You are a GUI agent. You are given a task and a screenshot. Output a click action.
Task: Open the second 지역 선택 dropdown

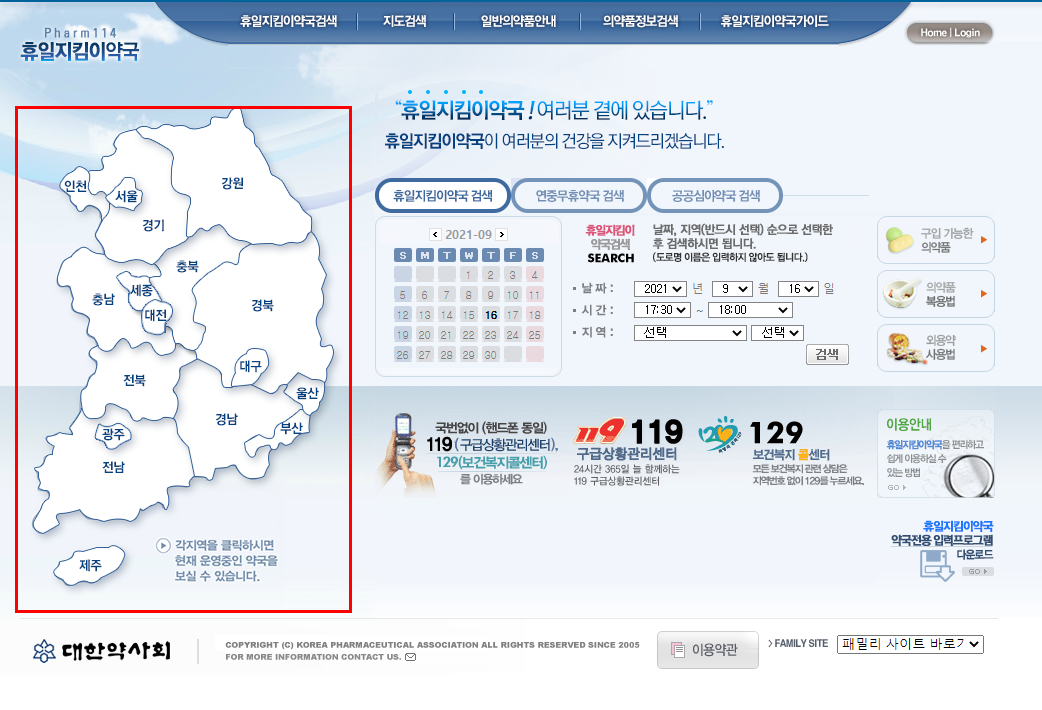(778, 332)
